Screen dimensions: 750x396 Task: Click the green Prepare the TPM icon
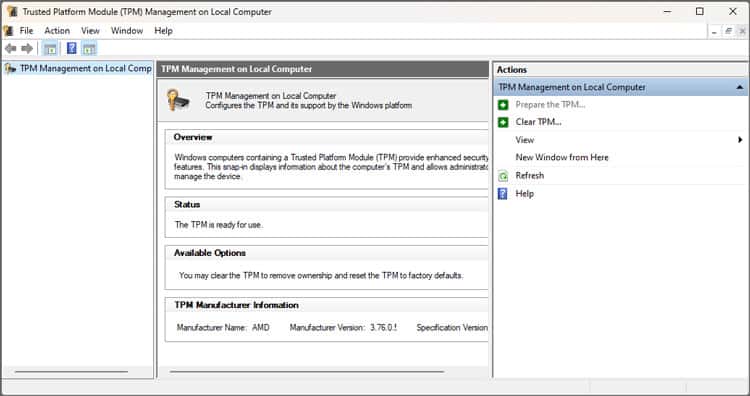[x=503, y=105]
